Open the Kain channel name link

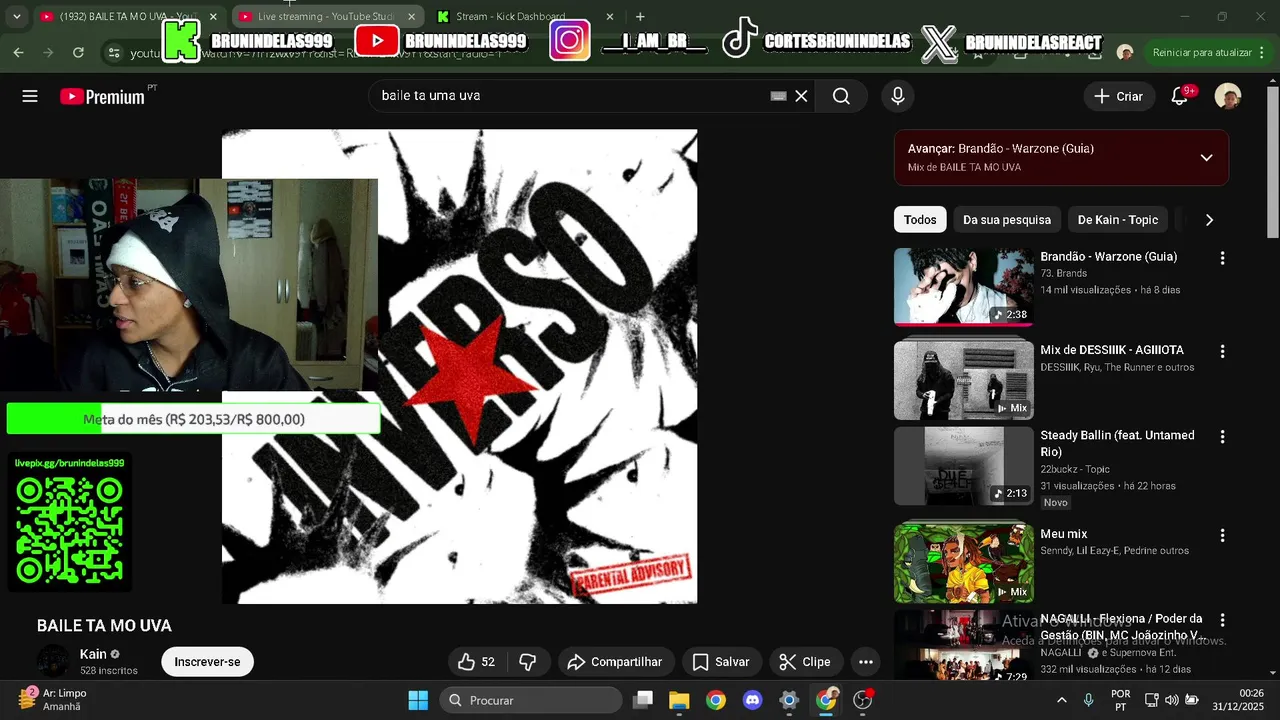pyautogui.click(x=93, y=654)
